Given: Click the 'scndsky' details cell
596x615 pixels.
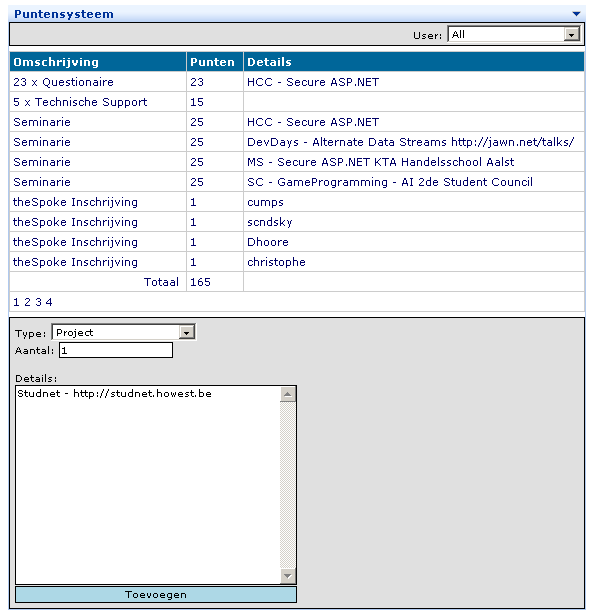Looking at the screenshot, I should 414,222.
